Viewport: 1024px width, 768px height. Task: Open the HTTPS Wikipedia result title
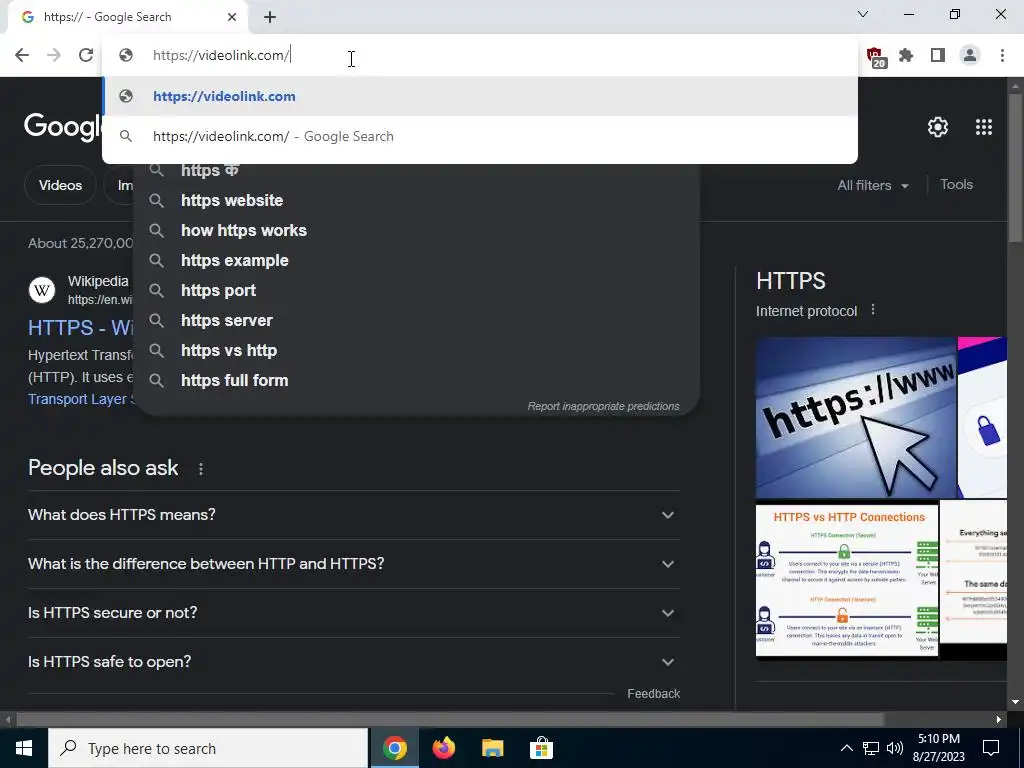tap(80, 327)
